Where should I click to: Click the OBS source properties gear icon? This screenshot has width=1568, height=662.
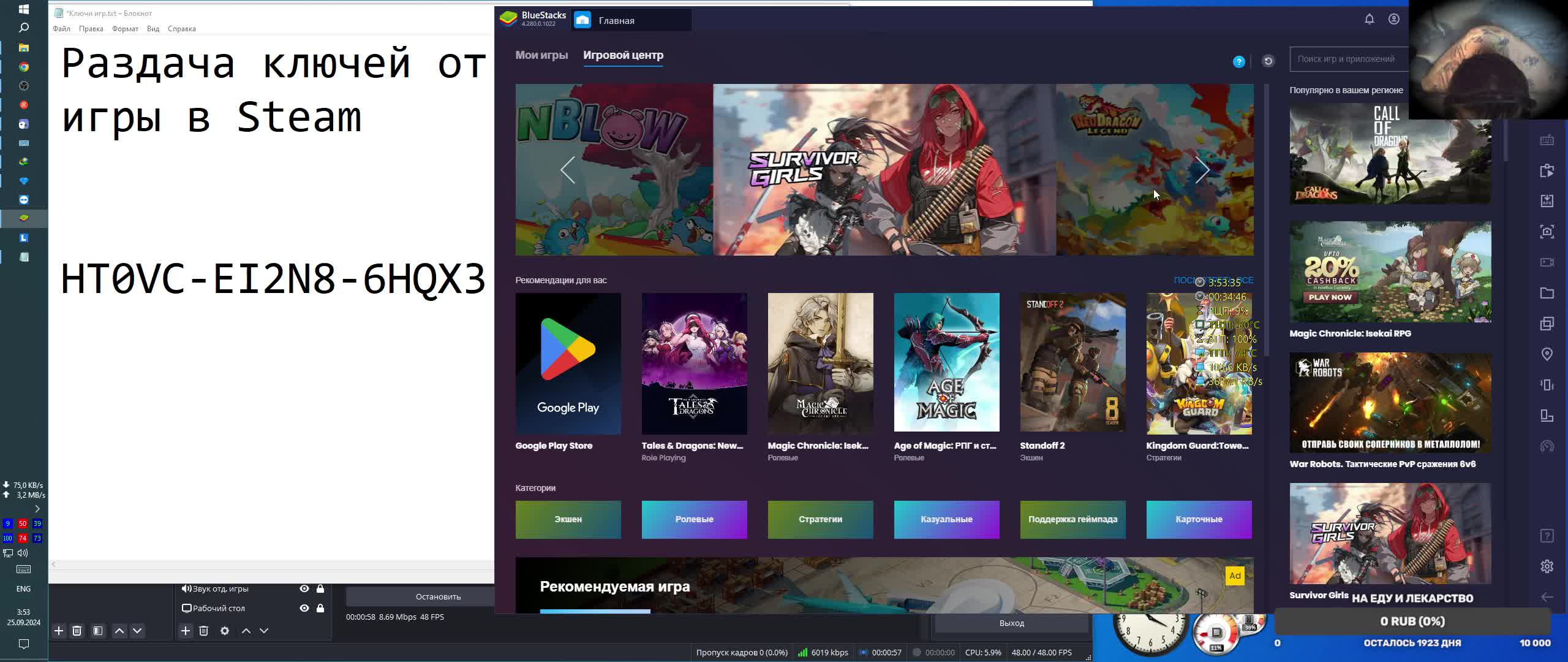coord(225,631)
